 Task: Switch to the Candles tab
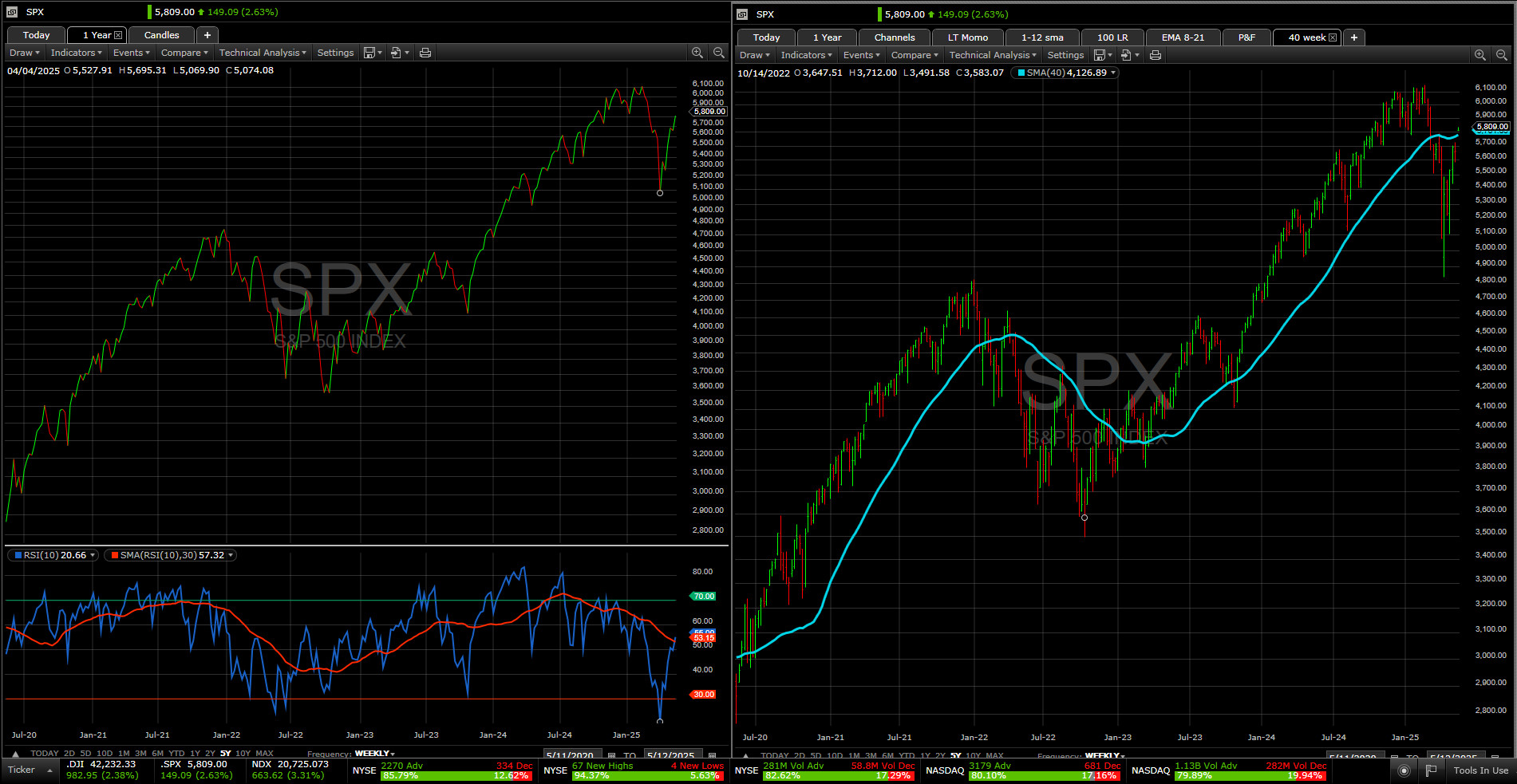pyautogui.click(x=161, y=35)
